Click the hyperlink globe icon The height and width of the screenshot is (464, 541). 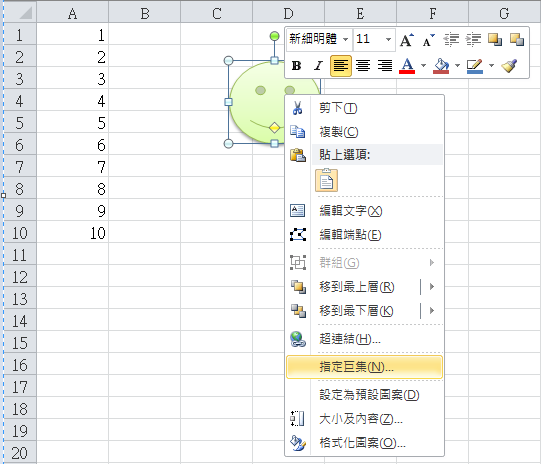297,339
